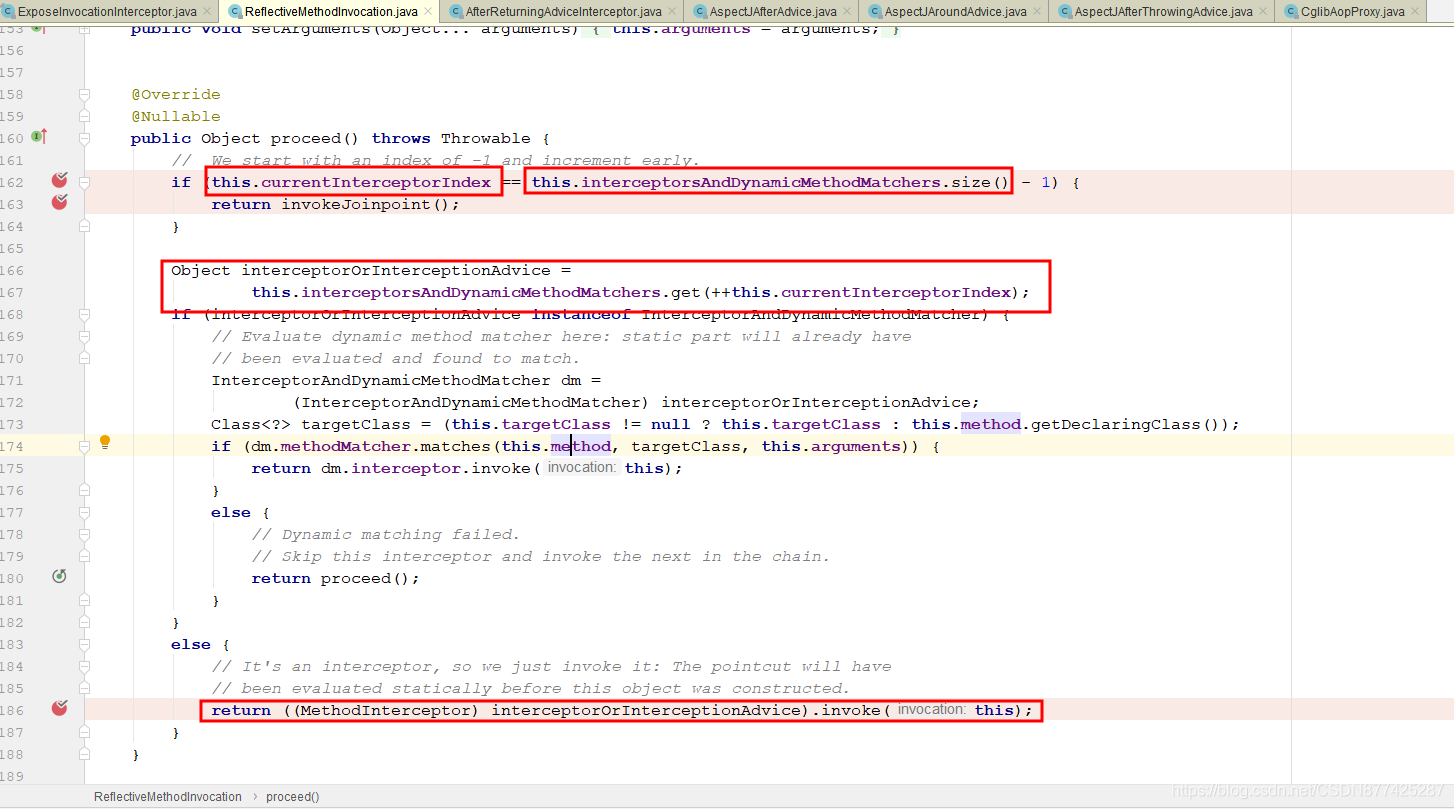Viewport: 1454px width, 809px height.
Task: Select the ReflectiveMethodInvocation.java tab
Action: (332, 12)
